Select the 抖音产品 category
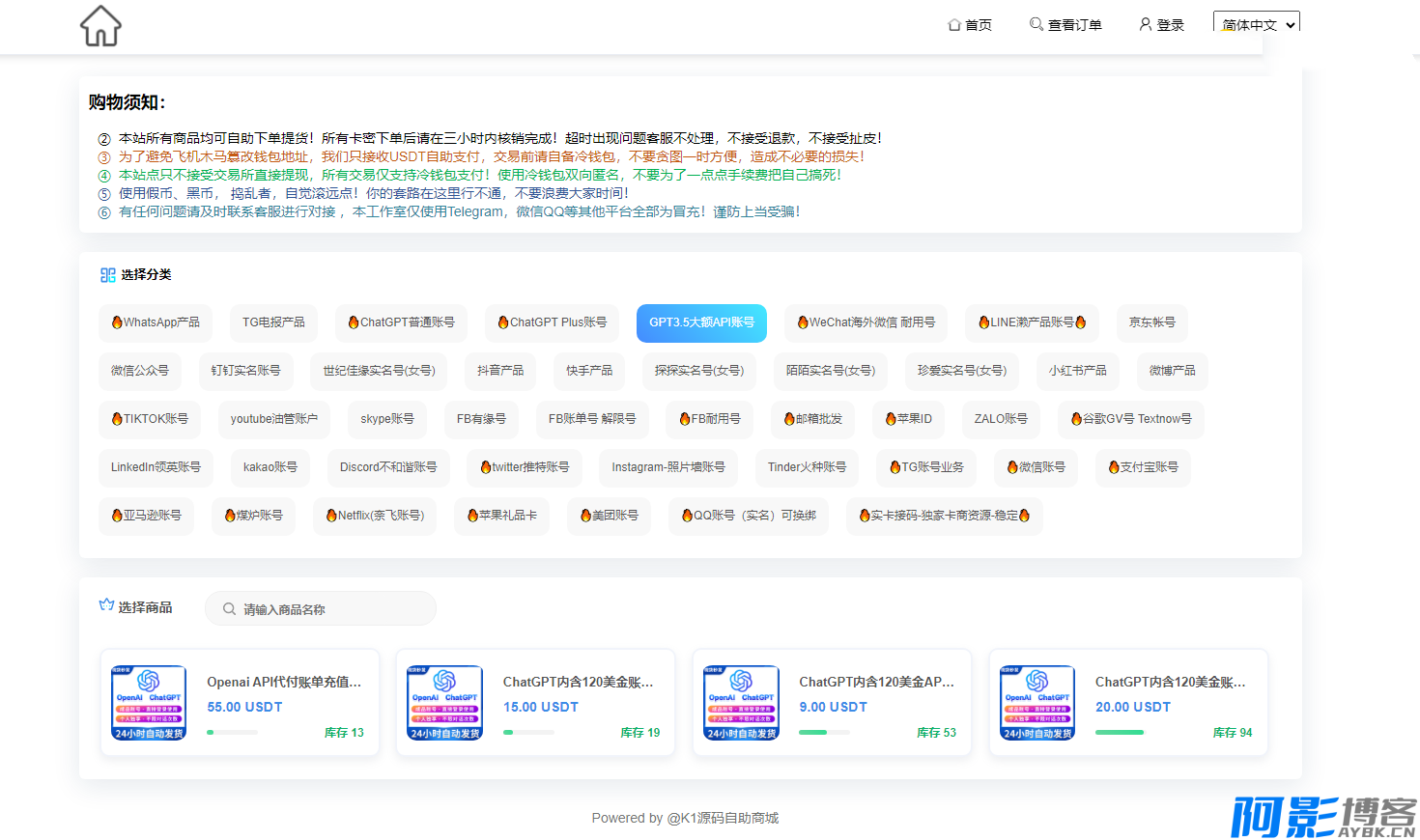 pos(500,371)
